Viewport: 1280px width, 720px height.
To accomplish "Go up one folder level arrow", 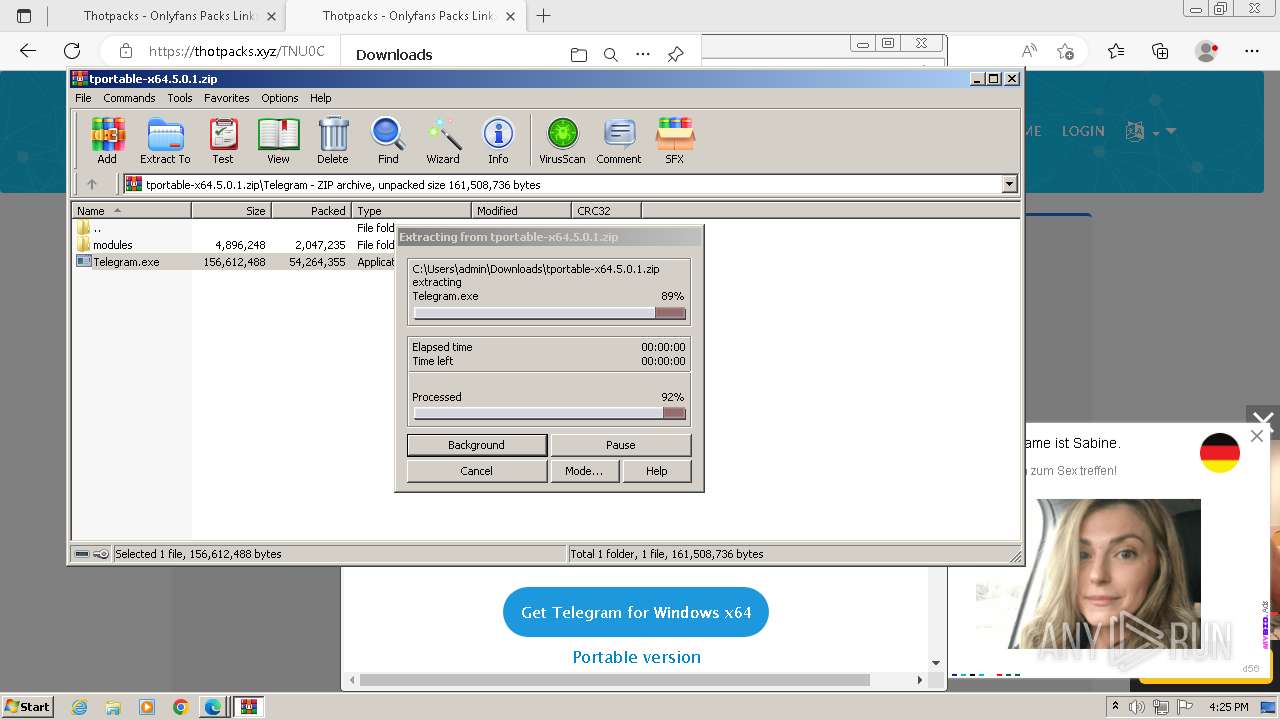I will [x=92, y=184].
